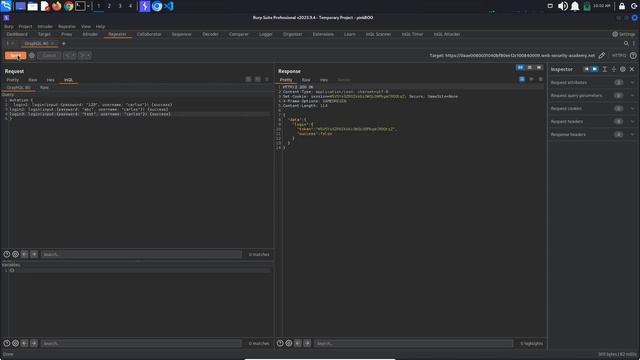Switch to the Decoder tab

tap(210, 34)
